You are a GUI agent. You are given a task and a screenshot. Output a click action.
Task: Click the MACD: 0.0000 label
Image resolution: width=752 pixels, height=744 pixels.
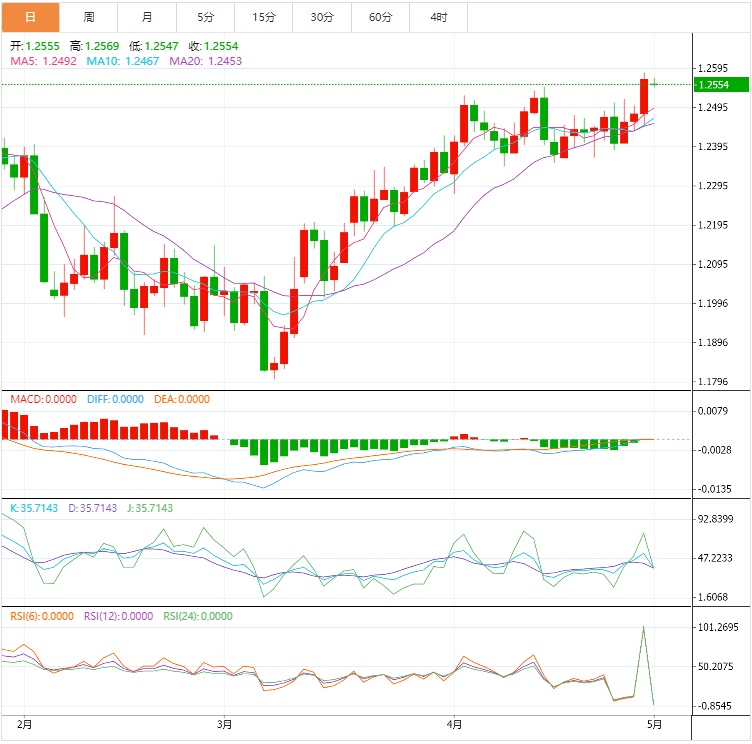click(x=43, y=399)
